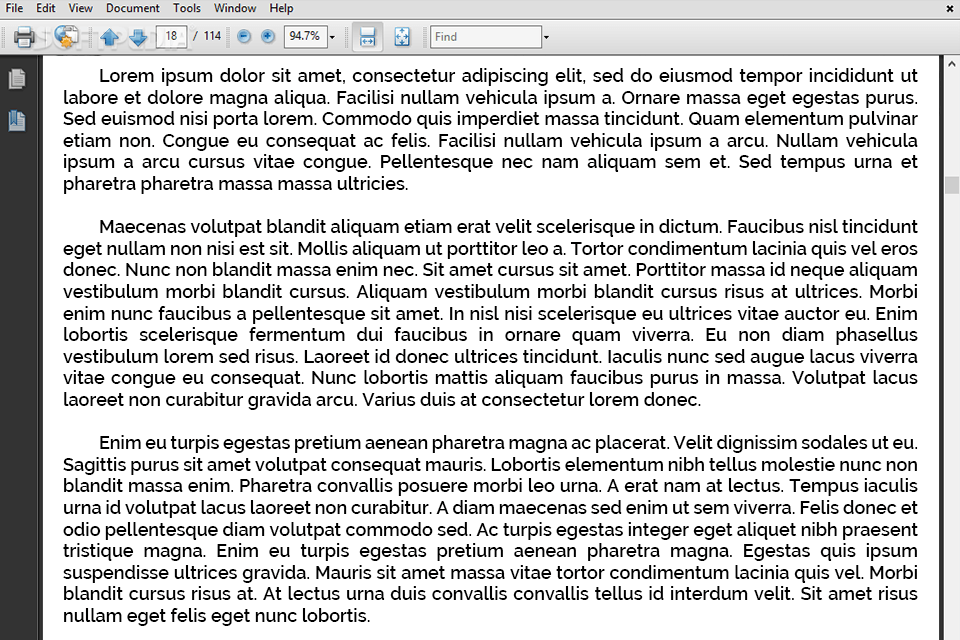Image resolution: width=960 pixels, height=640 pixels.
Task: Open the Help menu
Action: [281, 8]
